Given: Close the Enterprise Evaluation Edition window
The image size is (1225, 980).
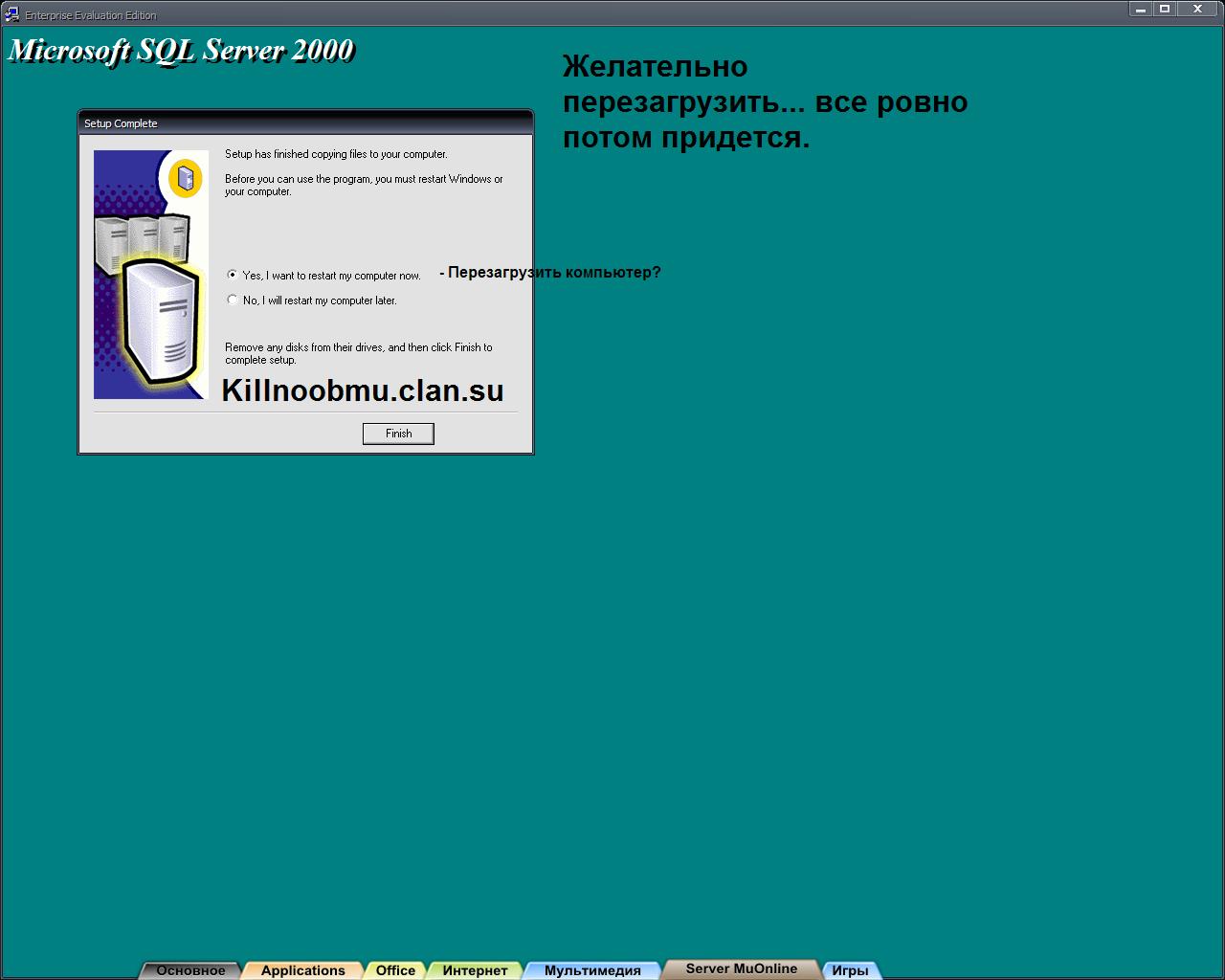Looking at the screenshot, I should [1197, 10].
